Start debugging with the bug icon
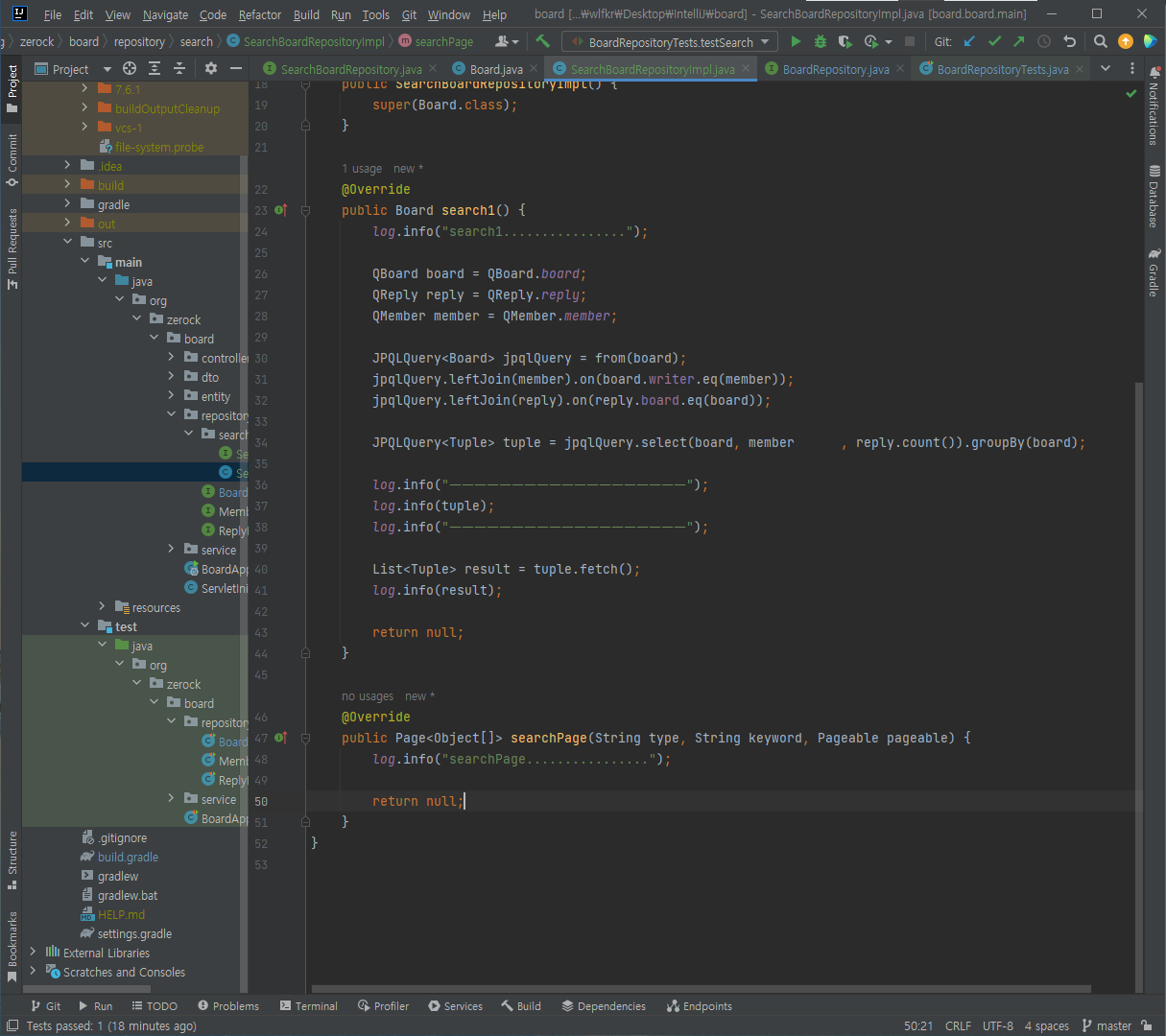1166x1036 pixels. pos(821,41)
